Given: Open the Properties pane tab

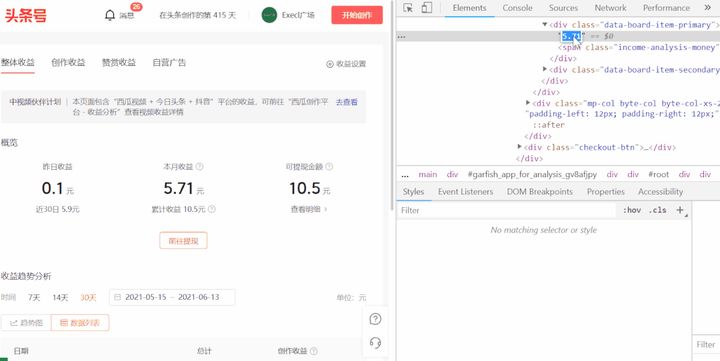Looking at the screenshot, I should click(x=606, y=192).
